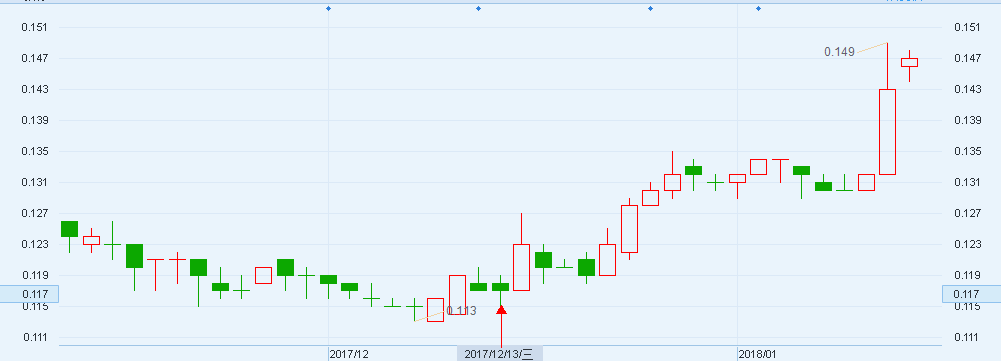Click 0.135 on the left price axis
The width and height of the screenshot is (1001, 361).
(34, 151)
